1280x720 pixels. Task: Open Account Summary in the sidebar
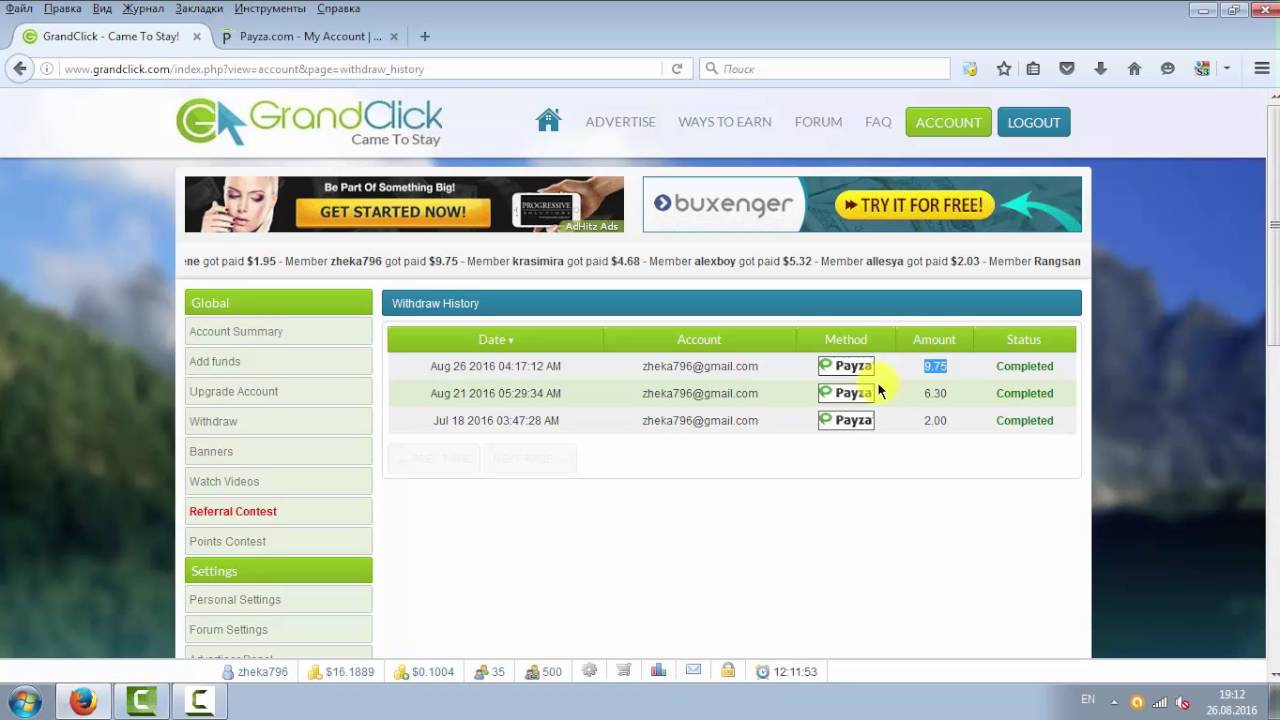coord(279,332)
